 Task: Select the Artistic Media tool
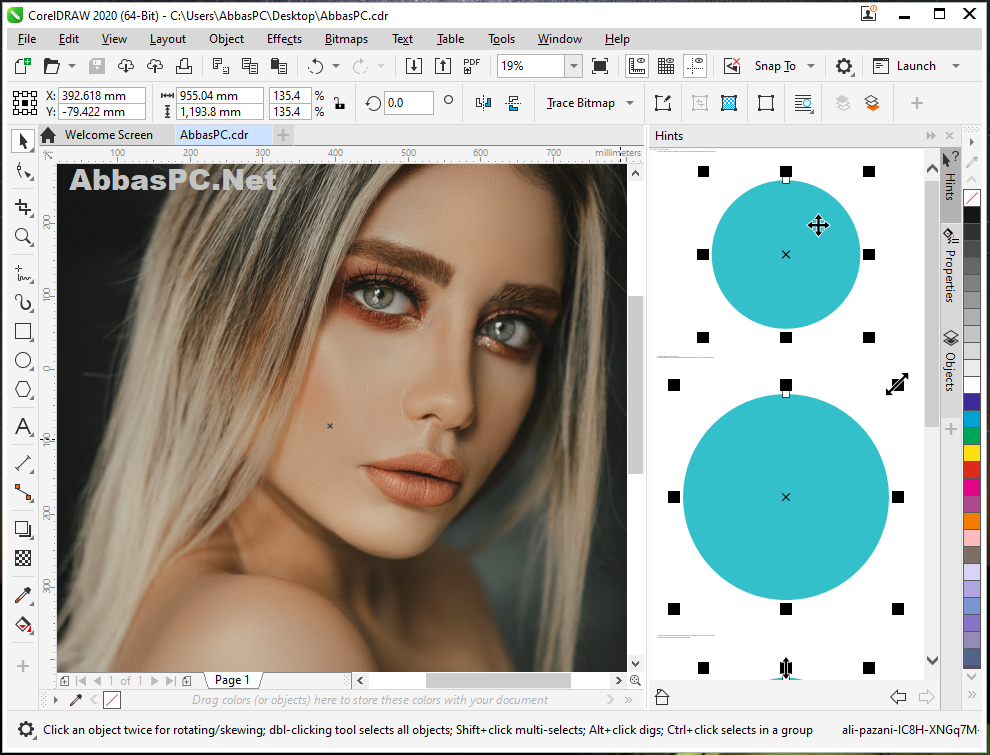(23, 302)
